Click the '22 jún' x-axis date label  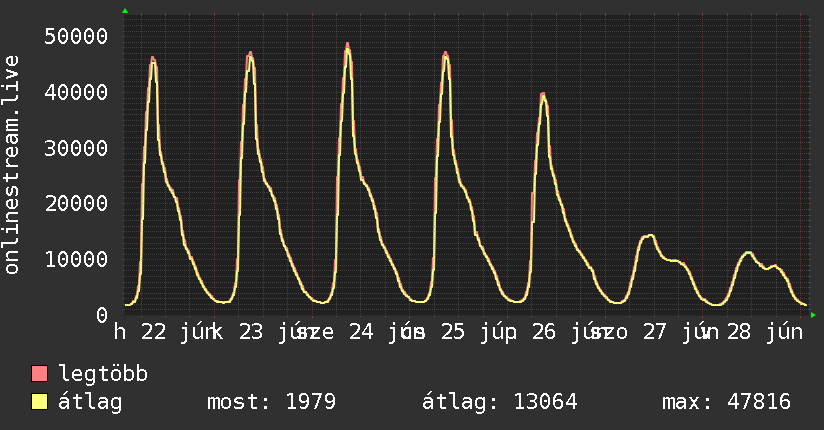(176, 333)
